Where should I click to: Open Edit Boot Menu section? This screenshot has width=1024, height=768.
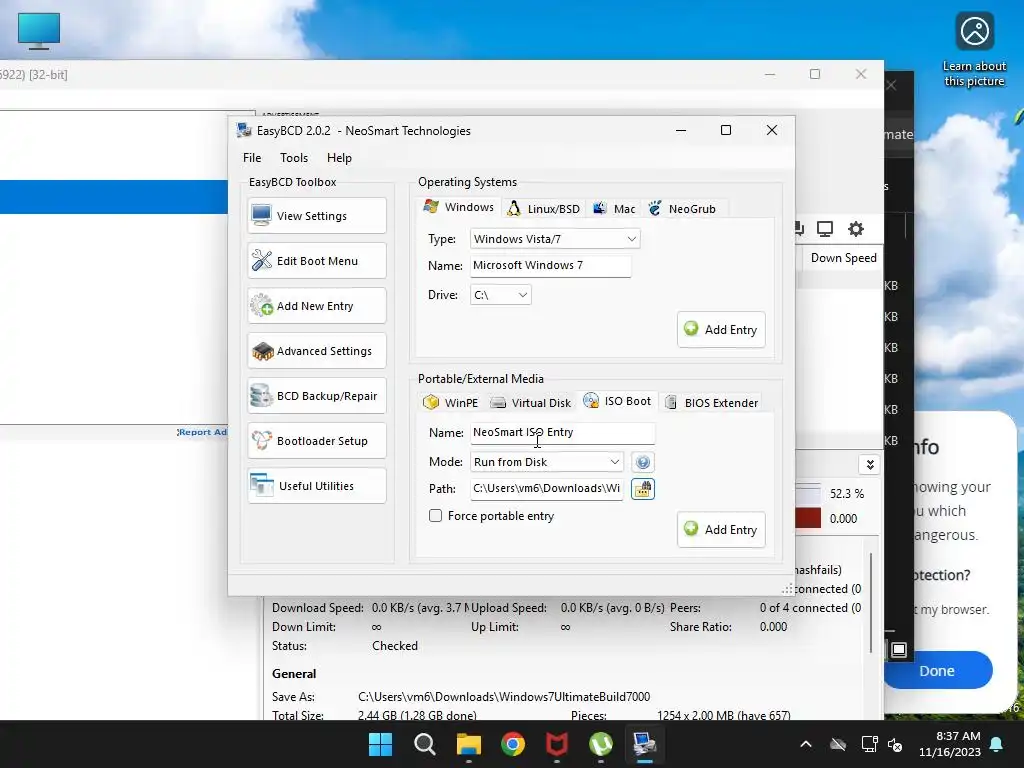317,261
